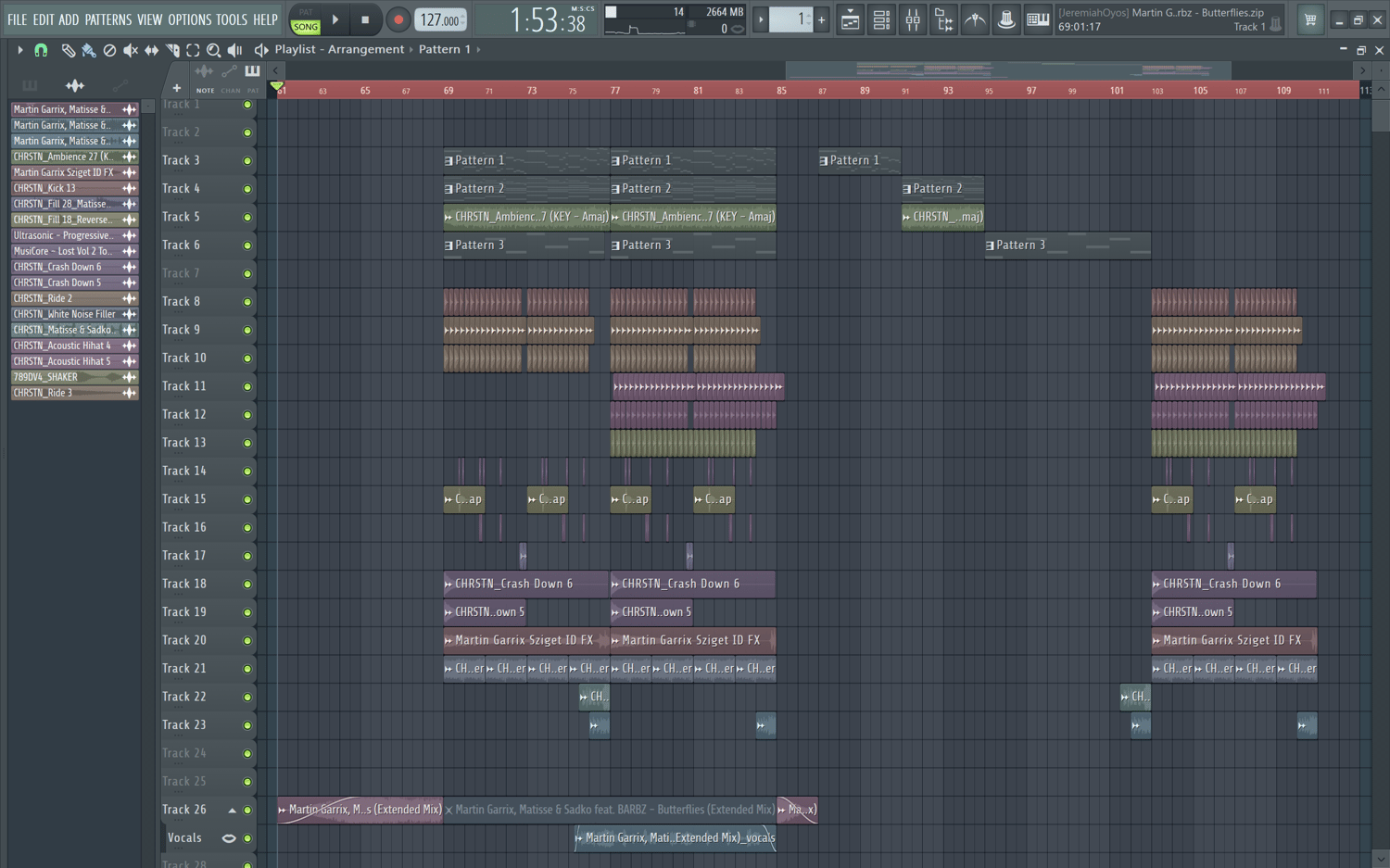The height and width of the screenshot is (868, 1390).
Task: Toggle mute LED on Track 11
Action: pos(247,386)
